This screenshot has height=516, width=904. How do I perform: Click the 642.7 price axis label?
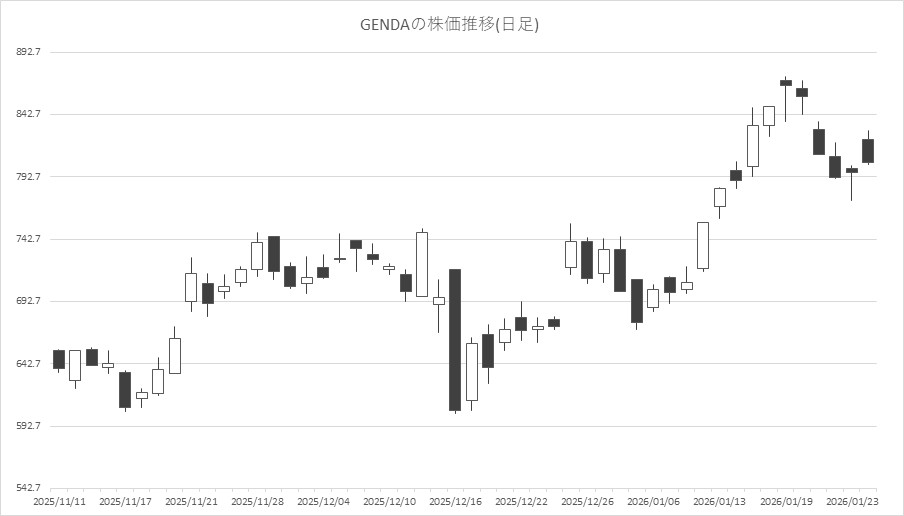23,364
